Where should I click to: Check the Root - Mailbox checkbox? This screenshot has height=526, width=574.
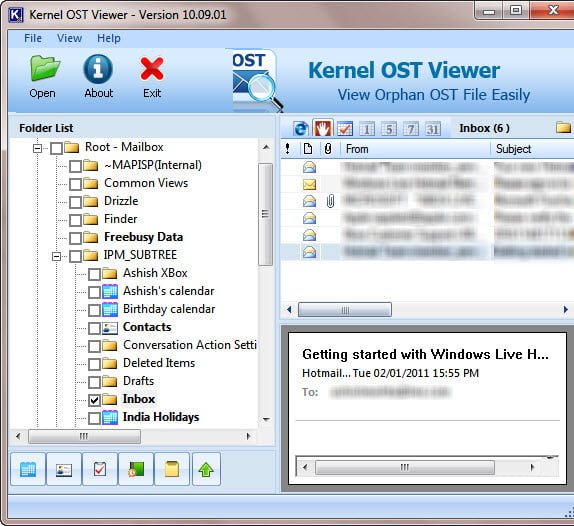(x=56, y=148)
